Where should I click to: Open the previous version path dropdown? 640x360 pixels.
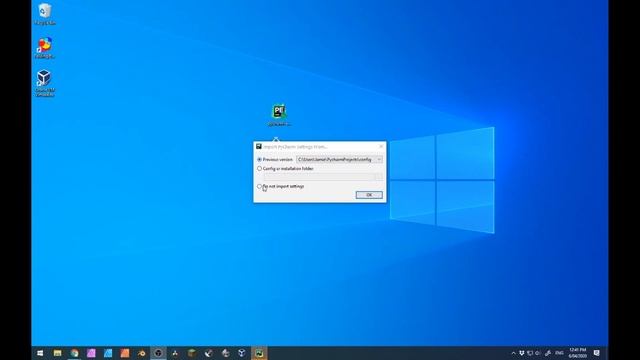tap(379, 160)
